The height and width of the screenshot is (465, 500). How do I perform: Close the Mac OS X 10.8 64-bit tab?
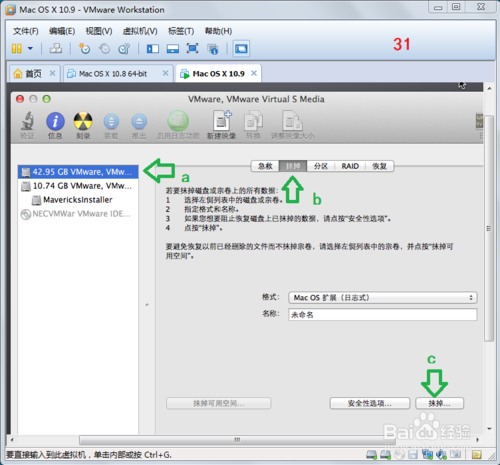coord(165,73)
